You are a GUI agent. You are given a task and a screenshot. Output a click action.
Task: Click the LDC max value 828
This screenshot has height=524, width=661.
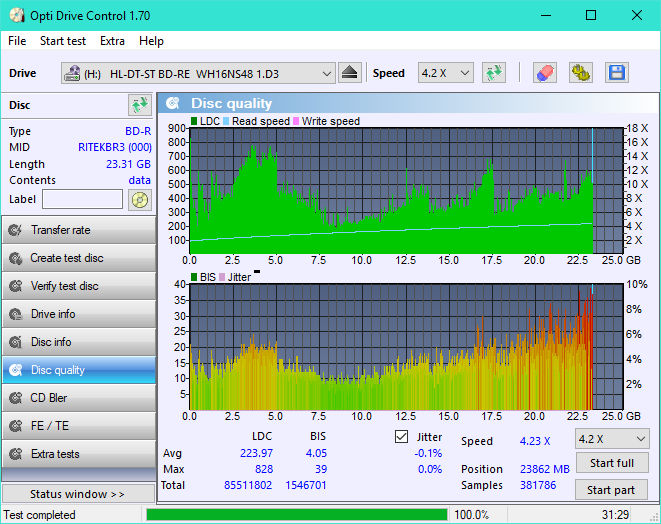pos(264,469)
